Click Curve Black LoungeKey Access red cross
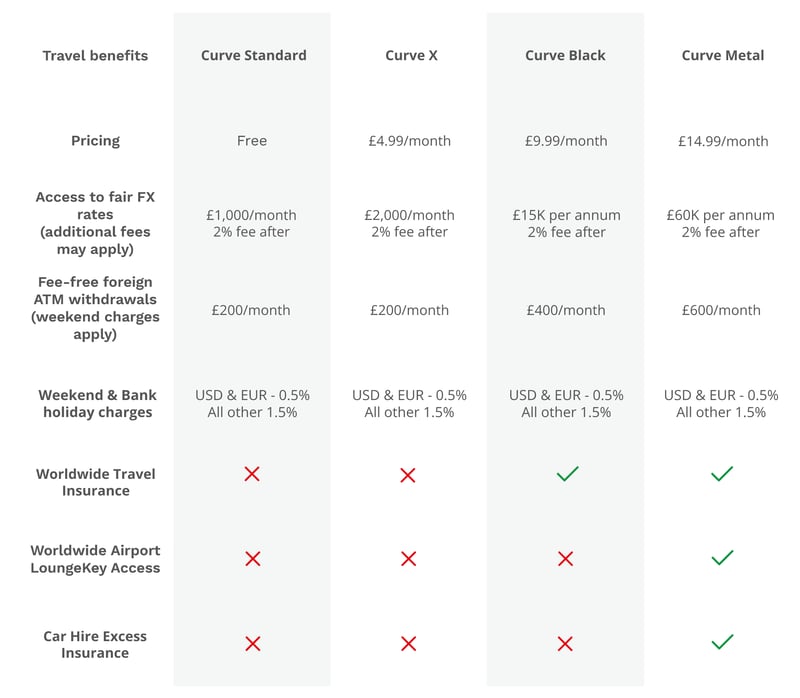This screenshot has height=698, width=800. (566, 559)
